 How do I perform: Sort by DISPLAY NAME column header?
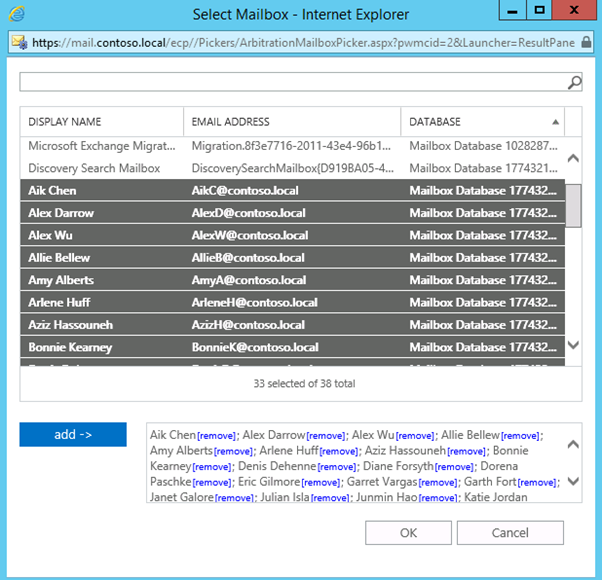(x=102, y=122)
